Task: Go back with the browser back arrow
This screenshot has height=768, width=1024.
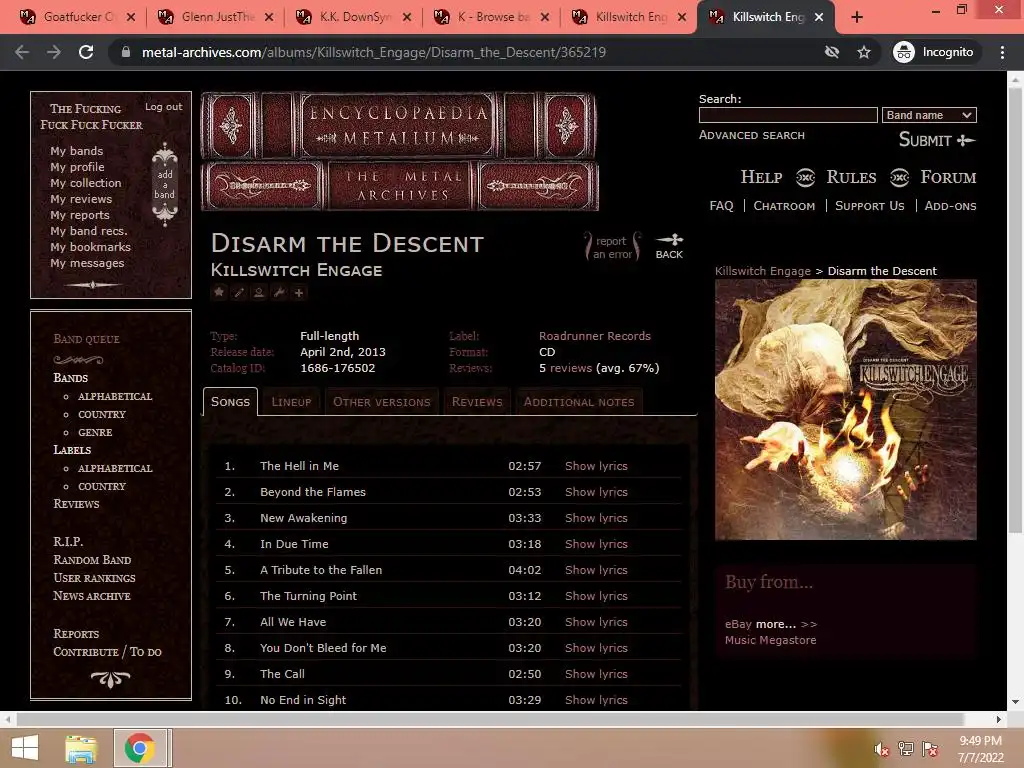Action: (22, 52)
